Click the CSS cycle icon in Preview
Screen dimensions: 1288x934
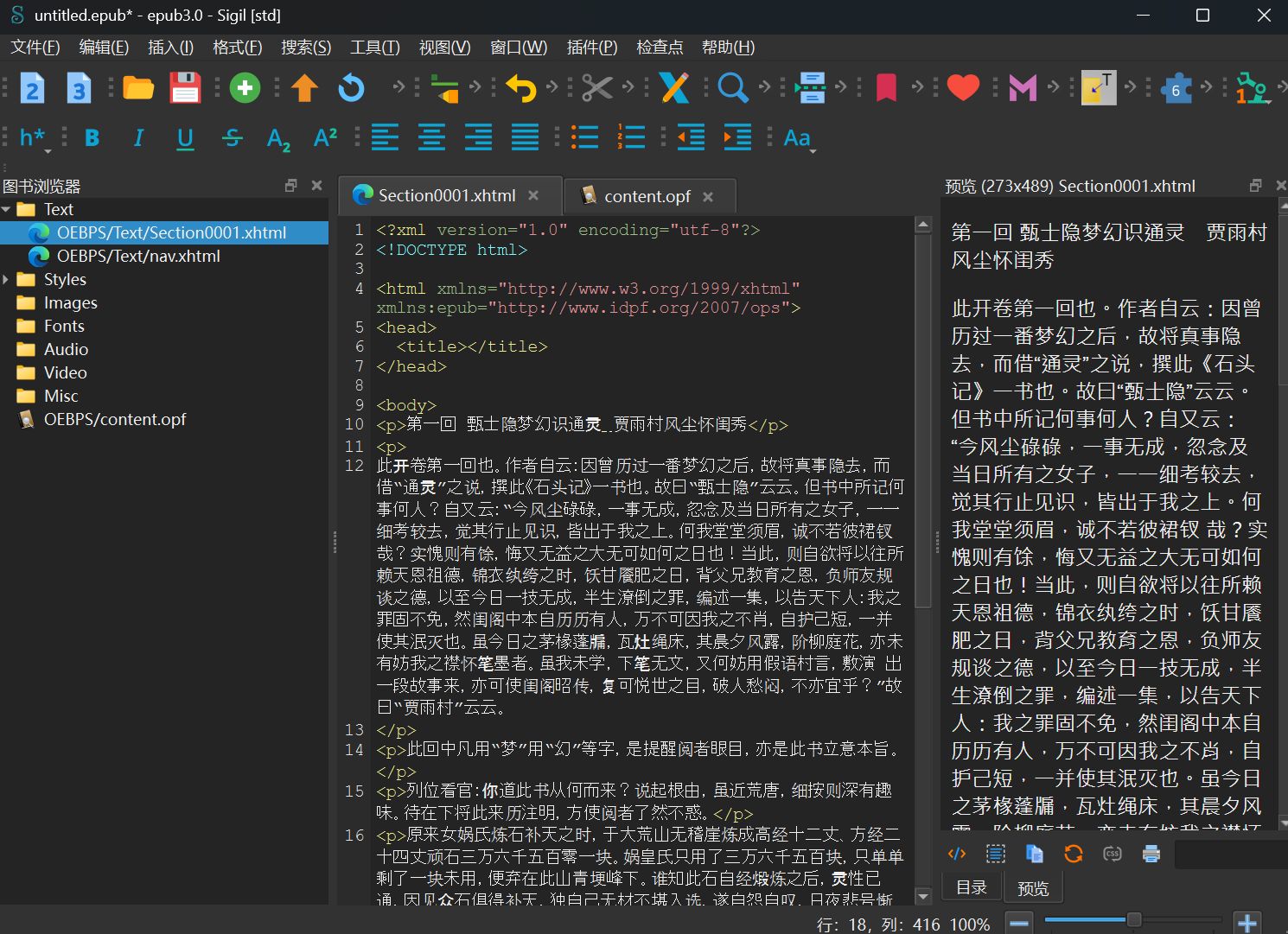pyautogui.click(x=1113, y=854)
